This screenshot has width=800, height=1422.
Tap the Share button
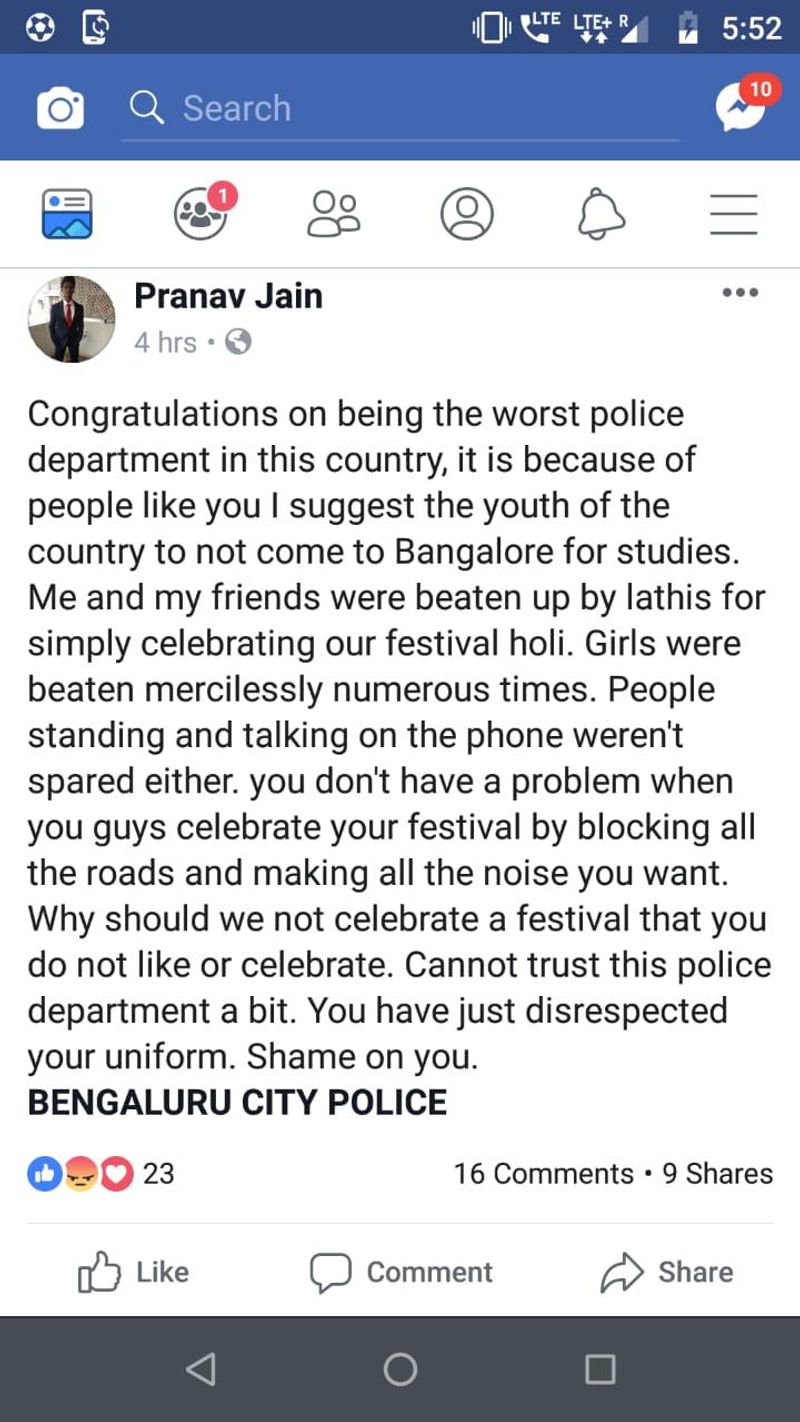coord(667,1272)
